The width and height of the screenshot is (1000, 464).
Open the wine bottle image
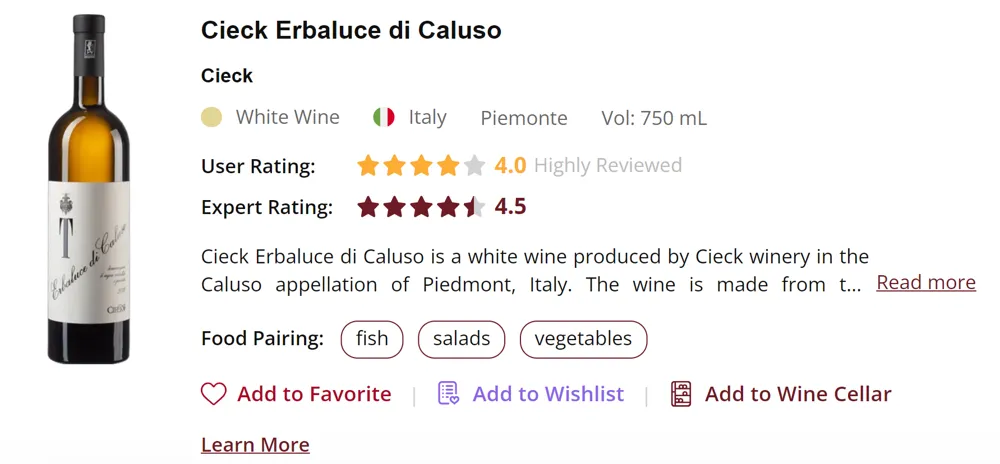(90, 190)
